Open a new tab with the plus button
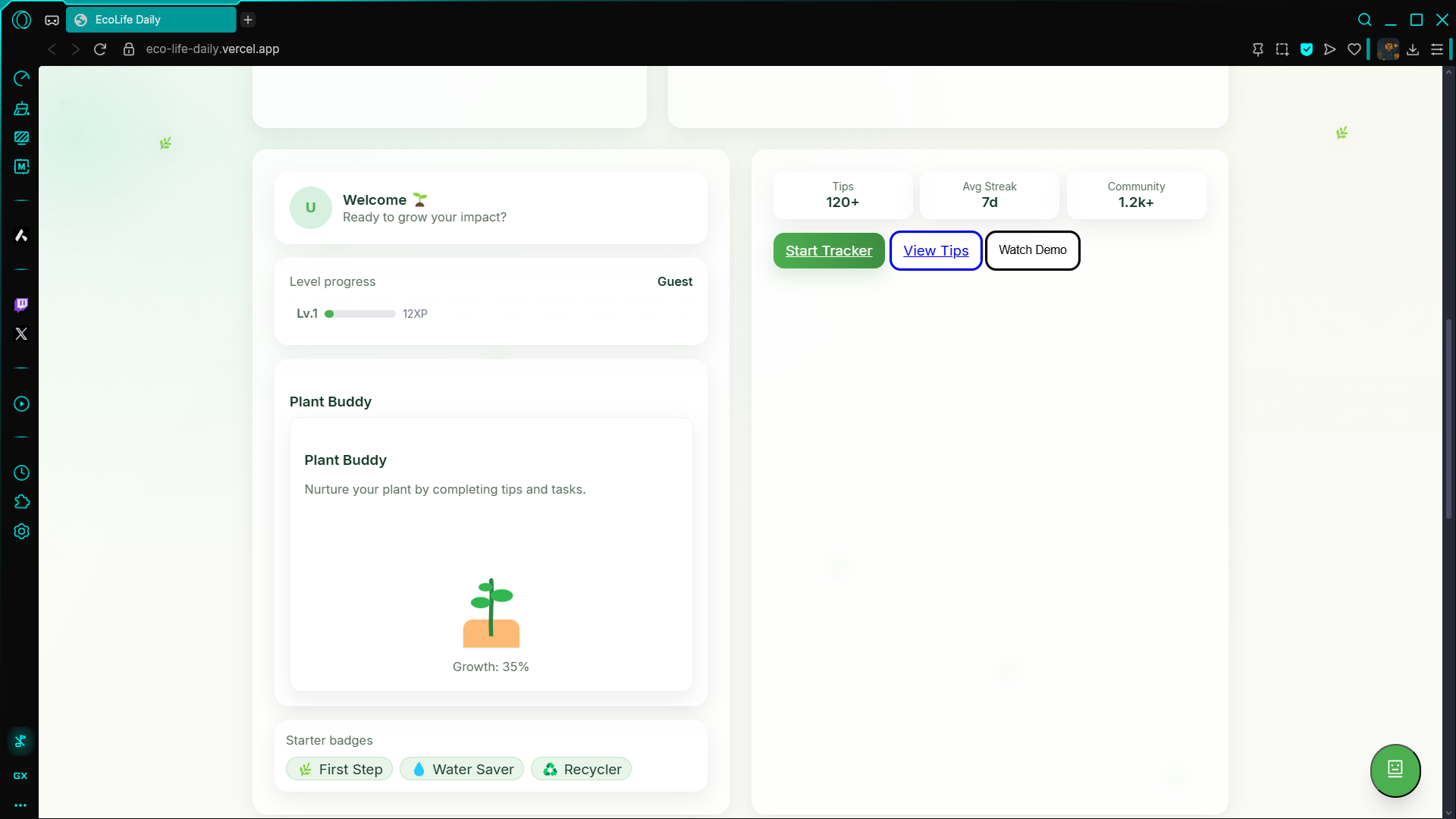The width and height of the screenshot is (1456, 819). 248,20
